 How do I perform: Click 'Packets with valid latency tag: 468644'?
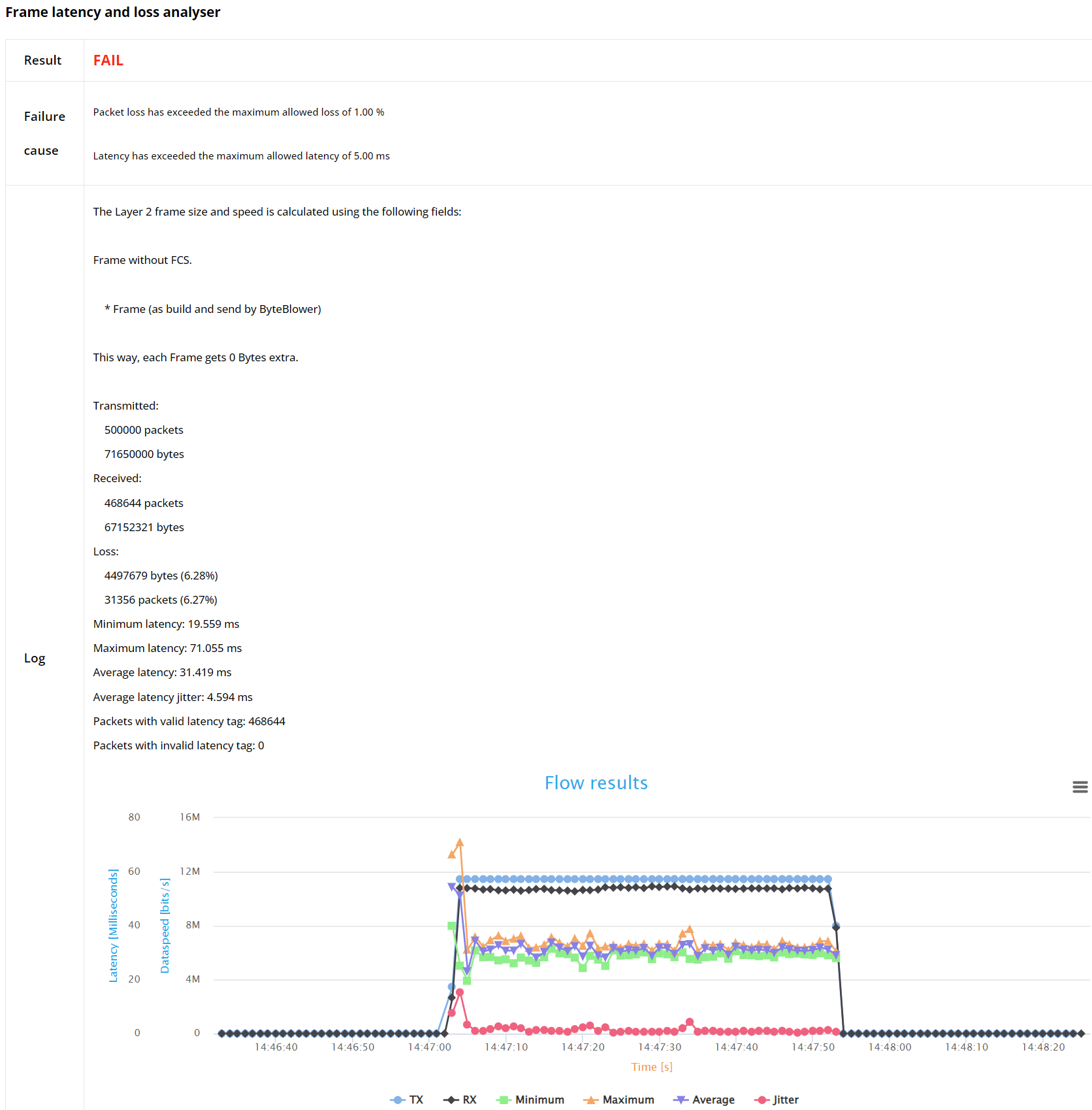click(x=189, y=721)
